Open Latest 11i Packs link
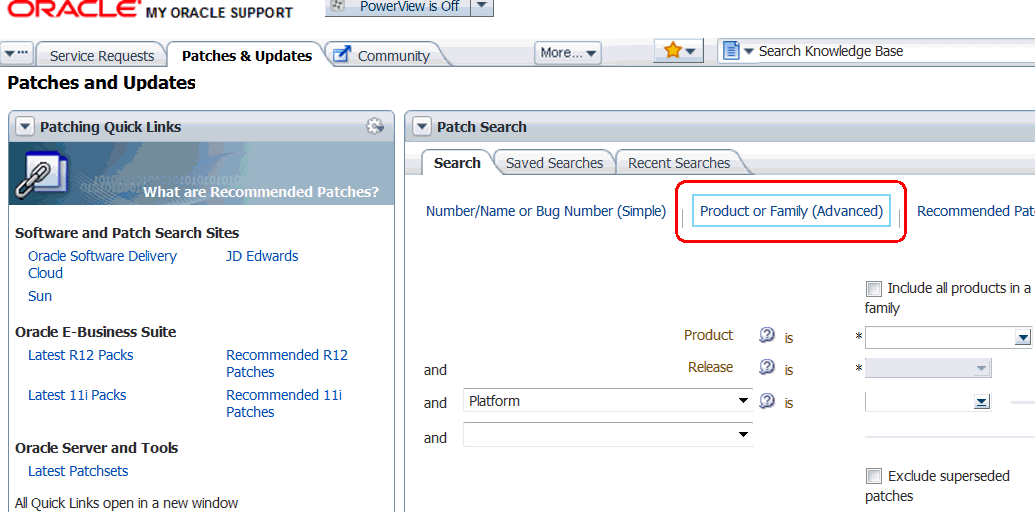Image resolution: width=1035 pixels, height=512 pixels. (x=77, y=395)
